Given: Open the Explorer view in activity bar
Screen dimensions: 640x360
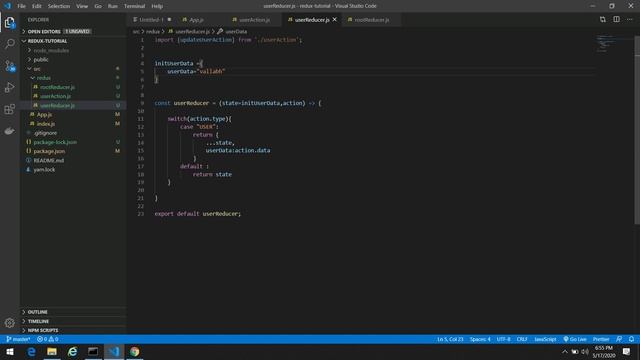Looking at the screenshot, I should pos(10,22).
